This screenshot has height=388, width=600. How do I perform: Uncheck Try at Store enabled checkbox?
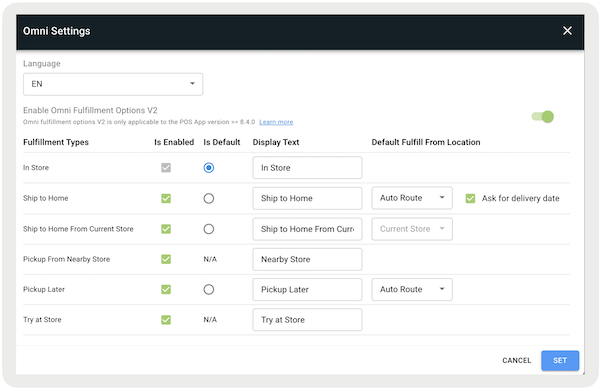pos(166,320)
